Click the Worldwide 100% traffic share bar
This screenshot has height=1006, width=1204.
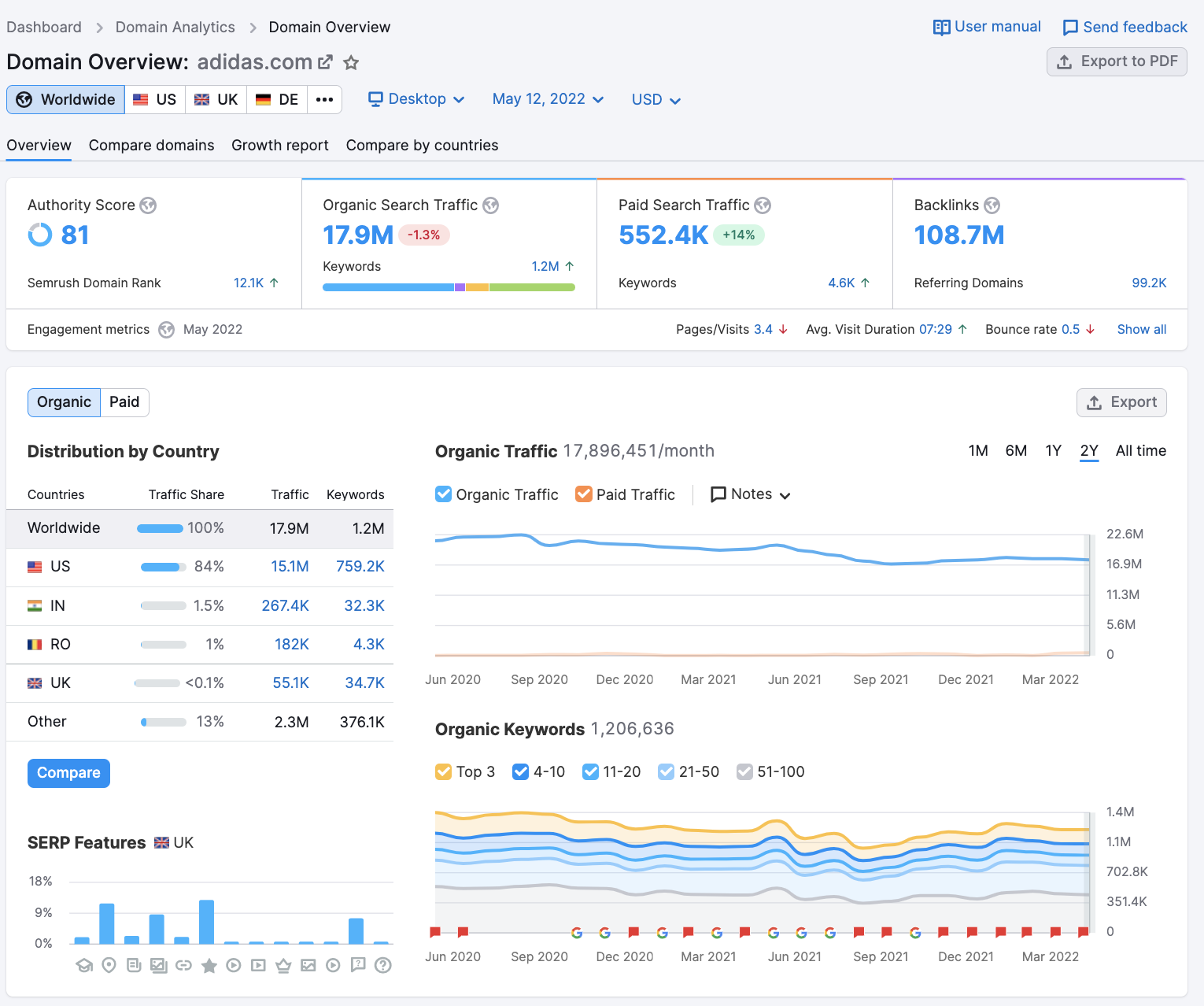pos(160,528)
